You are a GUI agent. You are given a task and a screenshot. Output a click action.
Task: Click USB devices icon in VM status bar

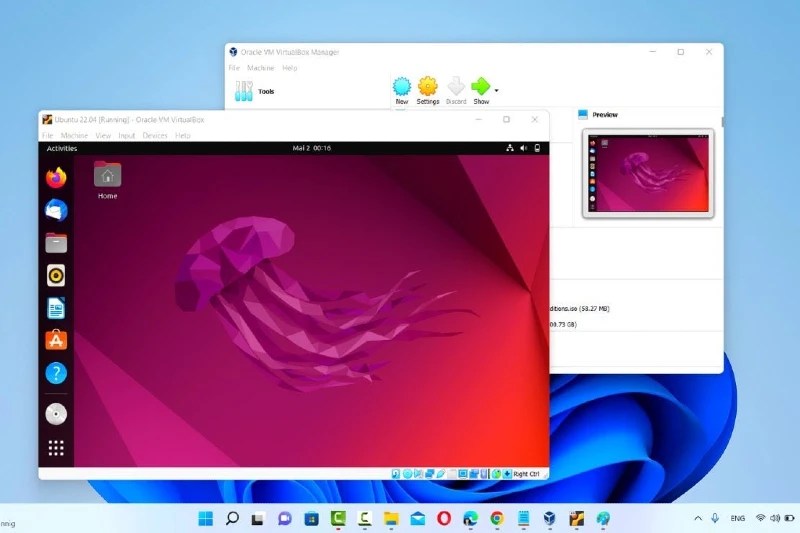pyautogui.click(x=441, y=474)
